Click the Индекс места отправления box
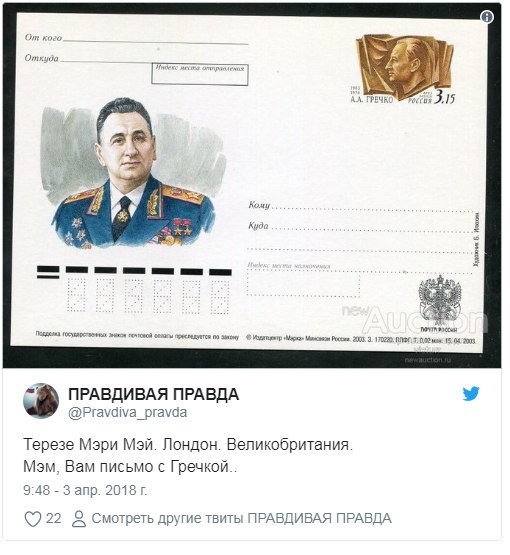This screenshot has width=510, height=555. point(200,74)
